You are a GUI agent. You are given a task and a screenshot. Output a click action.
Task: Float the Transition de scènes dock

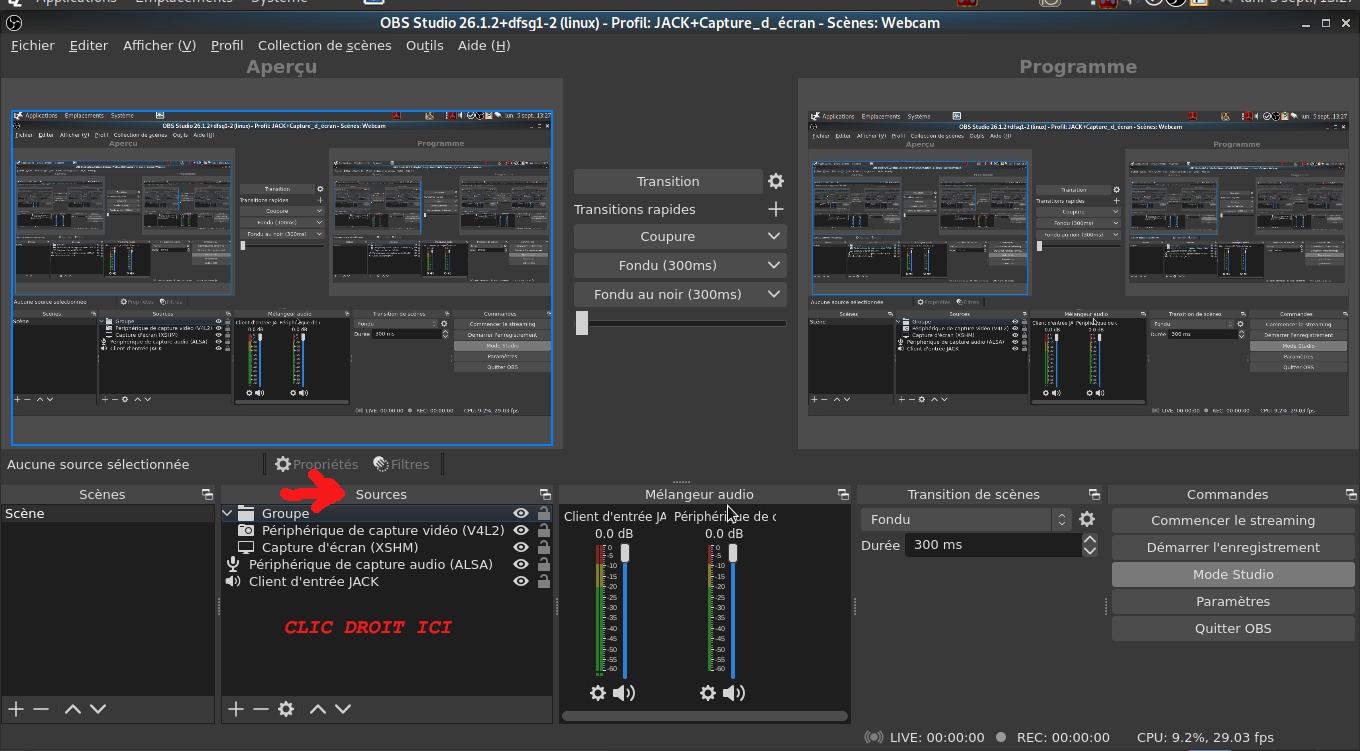1094,494
